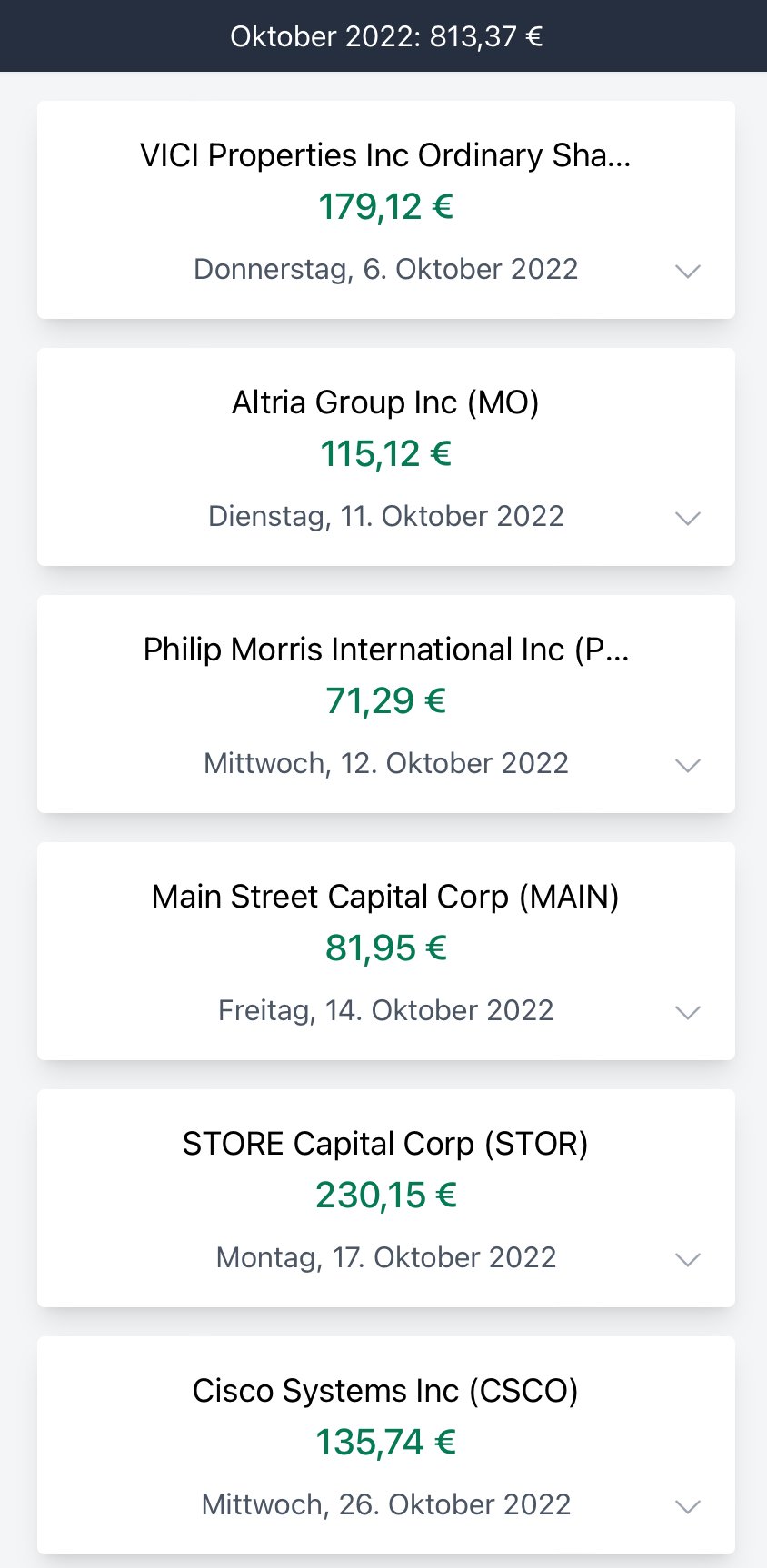Viewport: 767px width, 1568px height.
Task: Open VICI Properties Inc Ordinary Shares title
Action: (385, 155)
